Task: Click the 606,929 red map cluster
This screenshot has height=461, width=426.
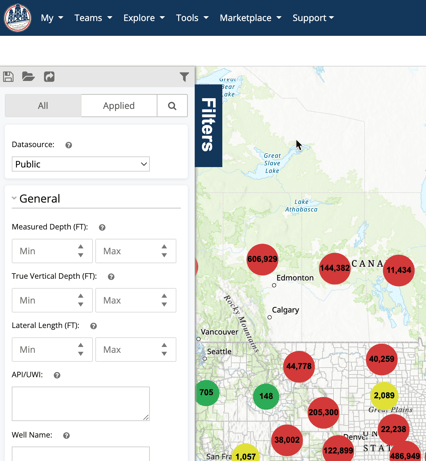Action: pyautogui.click(x=262, y=259)
